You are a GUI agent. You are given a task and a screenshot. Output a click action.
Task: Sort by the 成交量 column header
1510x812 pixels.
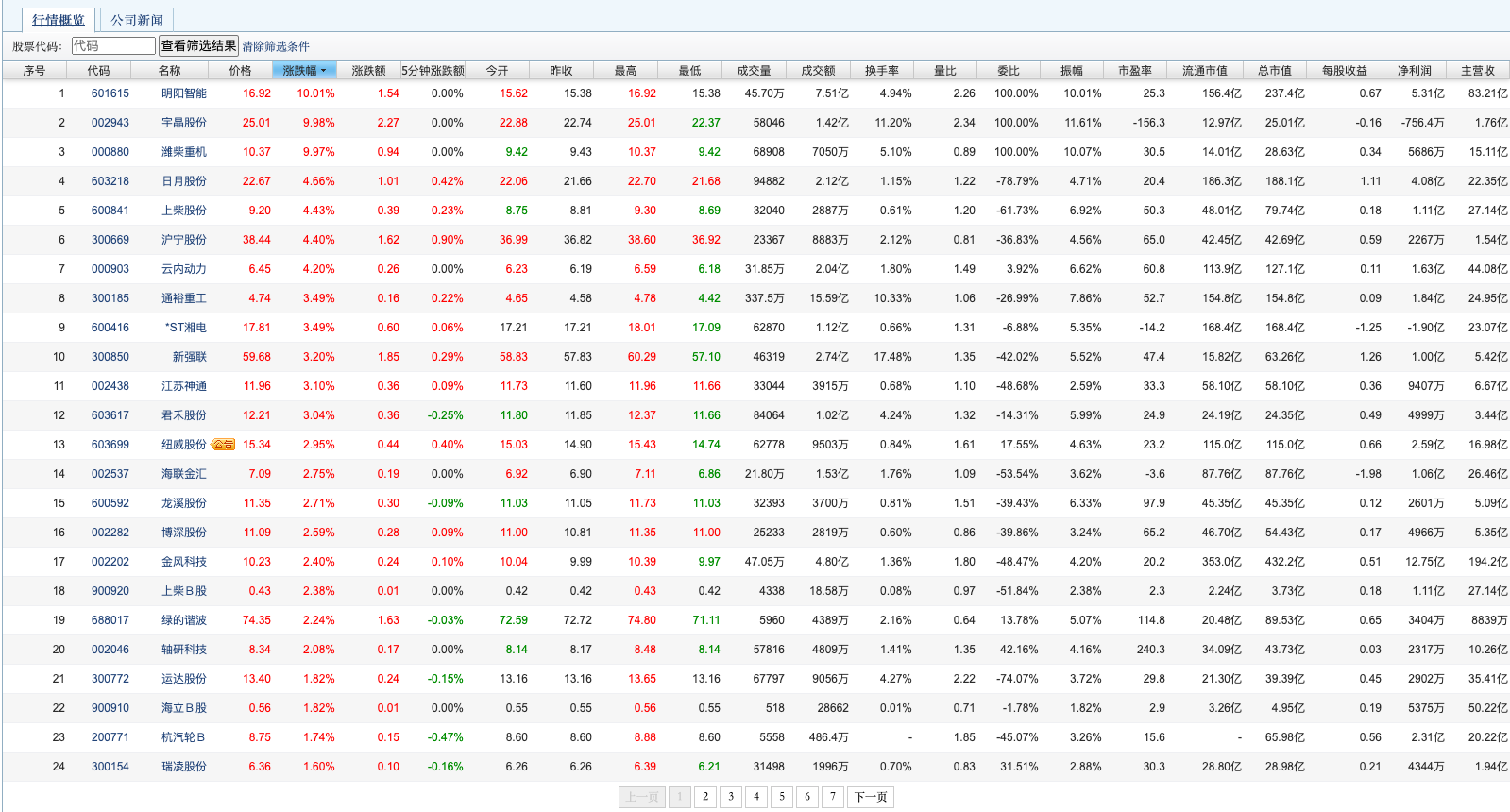[x=754, y=71]
